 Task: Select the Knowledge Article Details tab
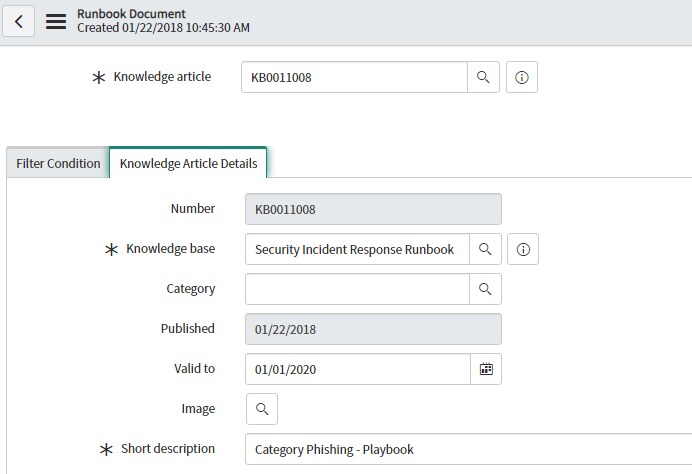coord(188,163)
